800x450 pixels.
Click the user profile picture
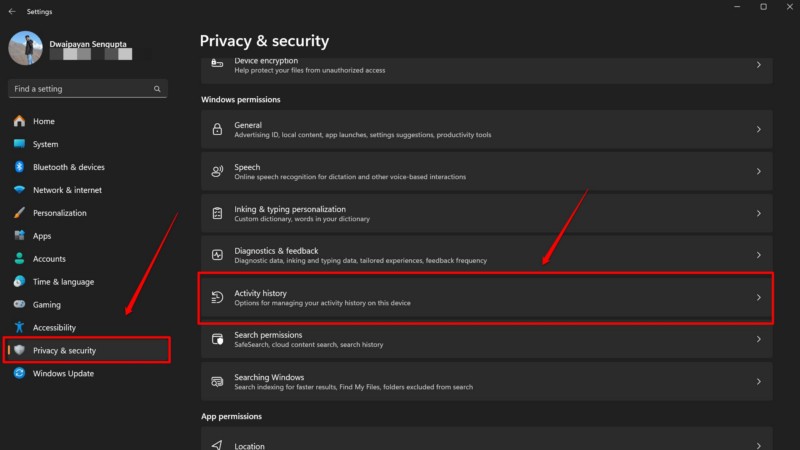24,47
